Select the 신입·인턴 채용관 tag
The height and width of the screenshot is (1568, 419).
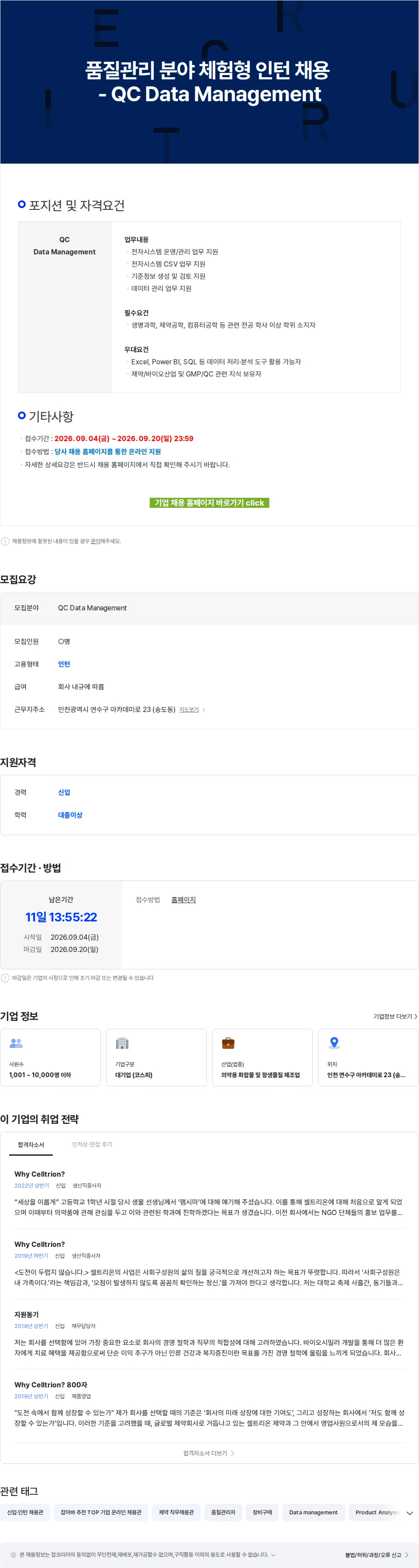pyautogui.click(x=25, y=1512)
